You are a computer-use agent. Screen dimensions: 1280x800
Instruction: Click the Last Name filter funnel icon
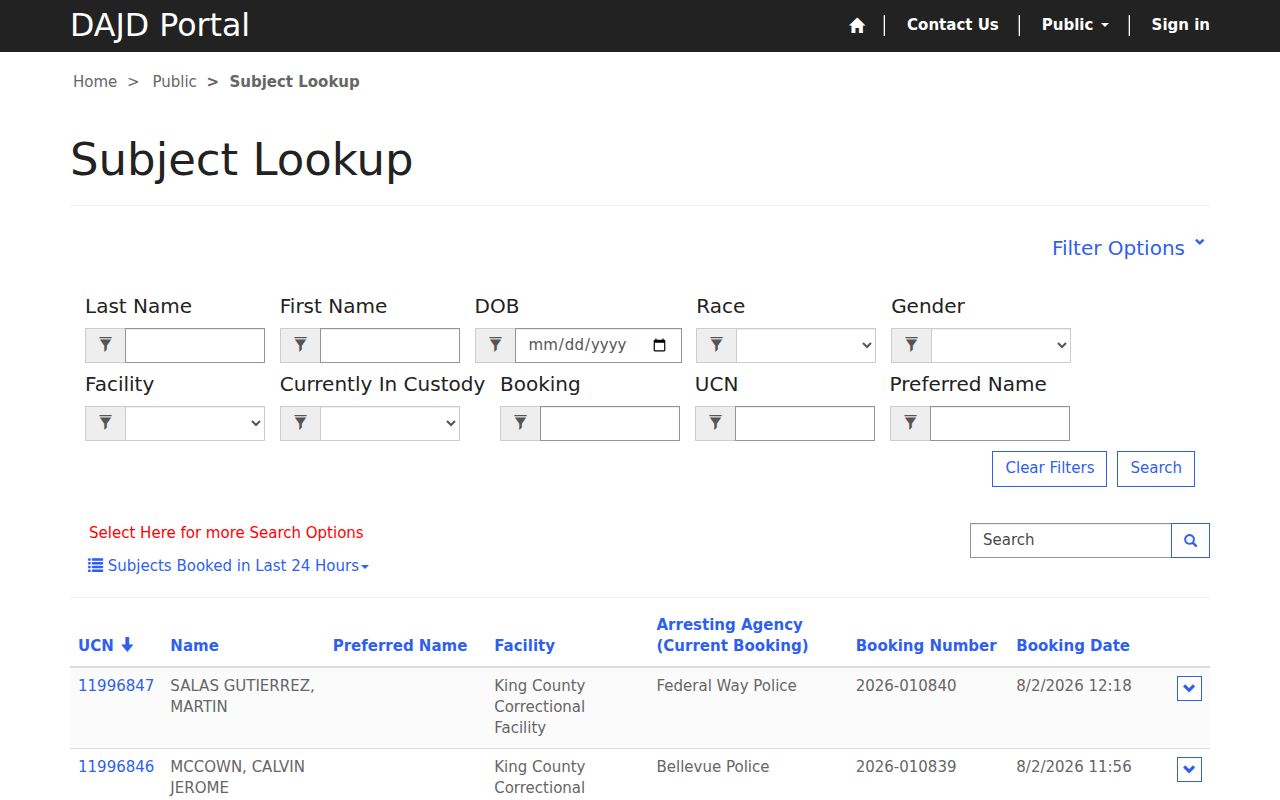[105, 345]
